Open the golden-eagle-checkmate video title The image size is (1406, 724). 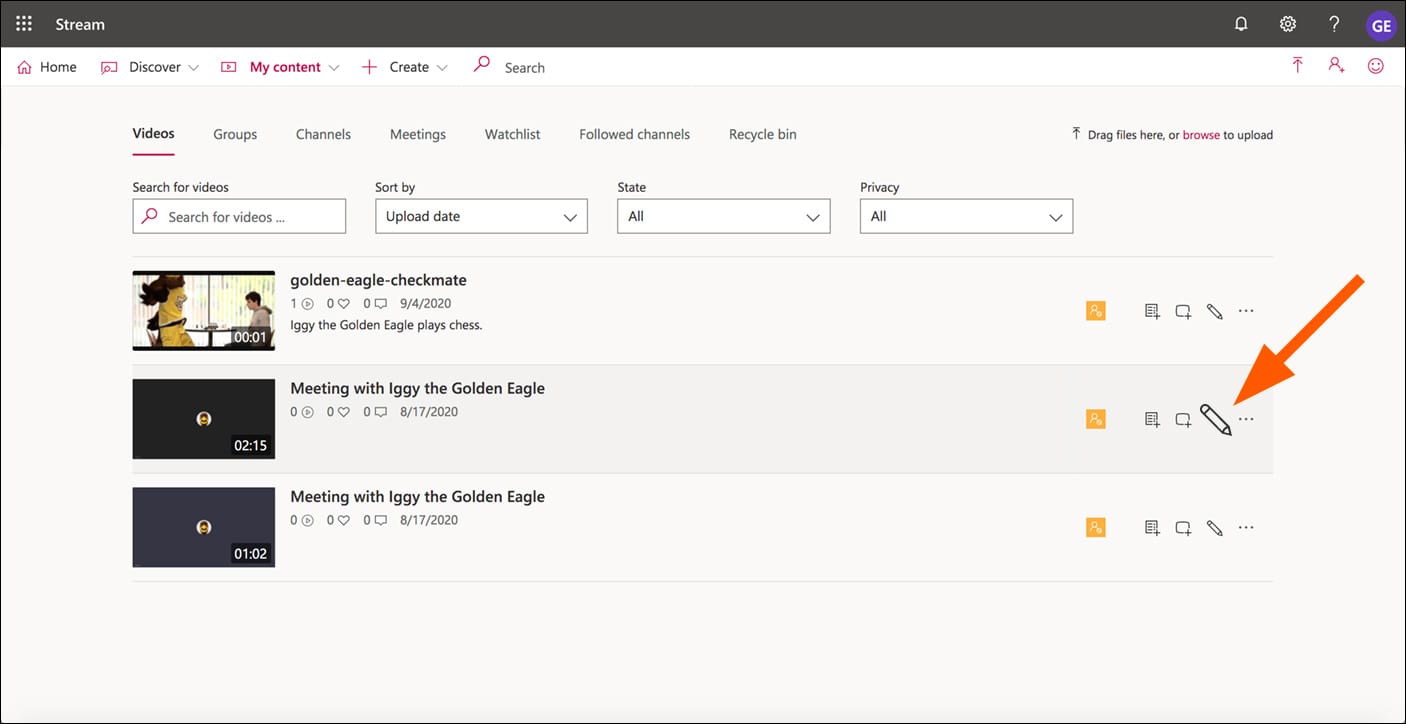coord(378,280)
